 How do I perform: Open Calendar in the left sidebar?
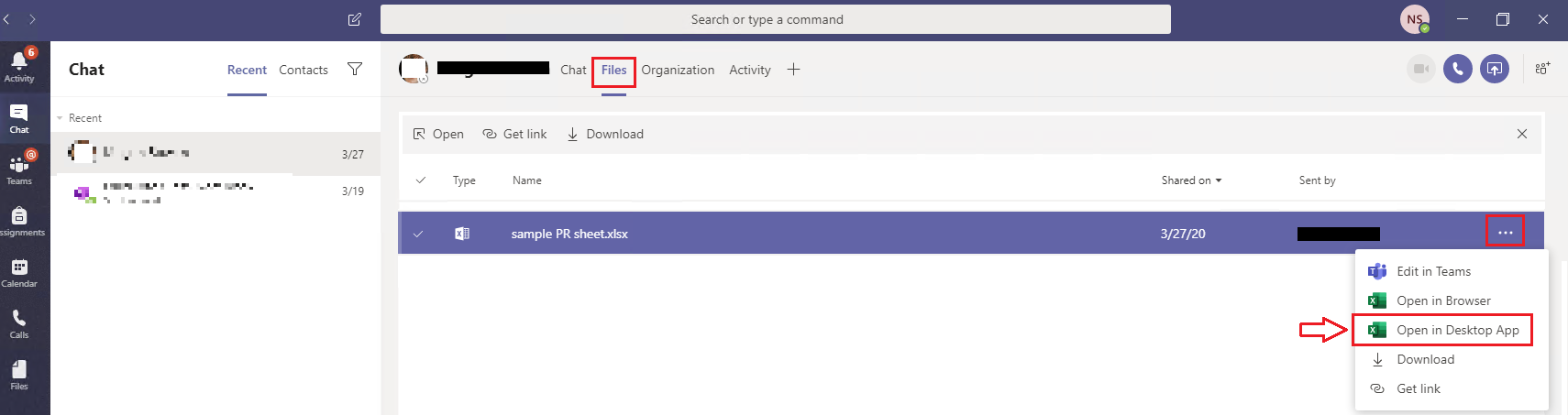[x=19, y=272]
